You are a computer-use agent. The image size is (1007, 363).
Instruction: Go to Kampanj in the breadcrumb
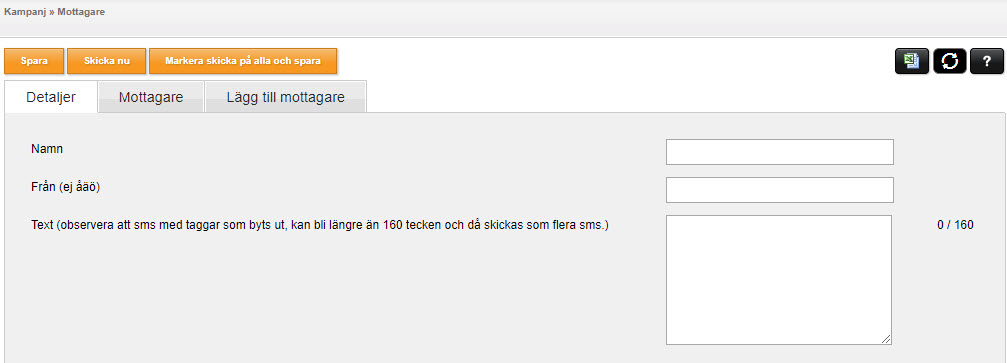[25, 12]
